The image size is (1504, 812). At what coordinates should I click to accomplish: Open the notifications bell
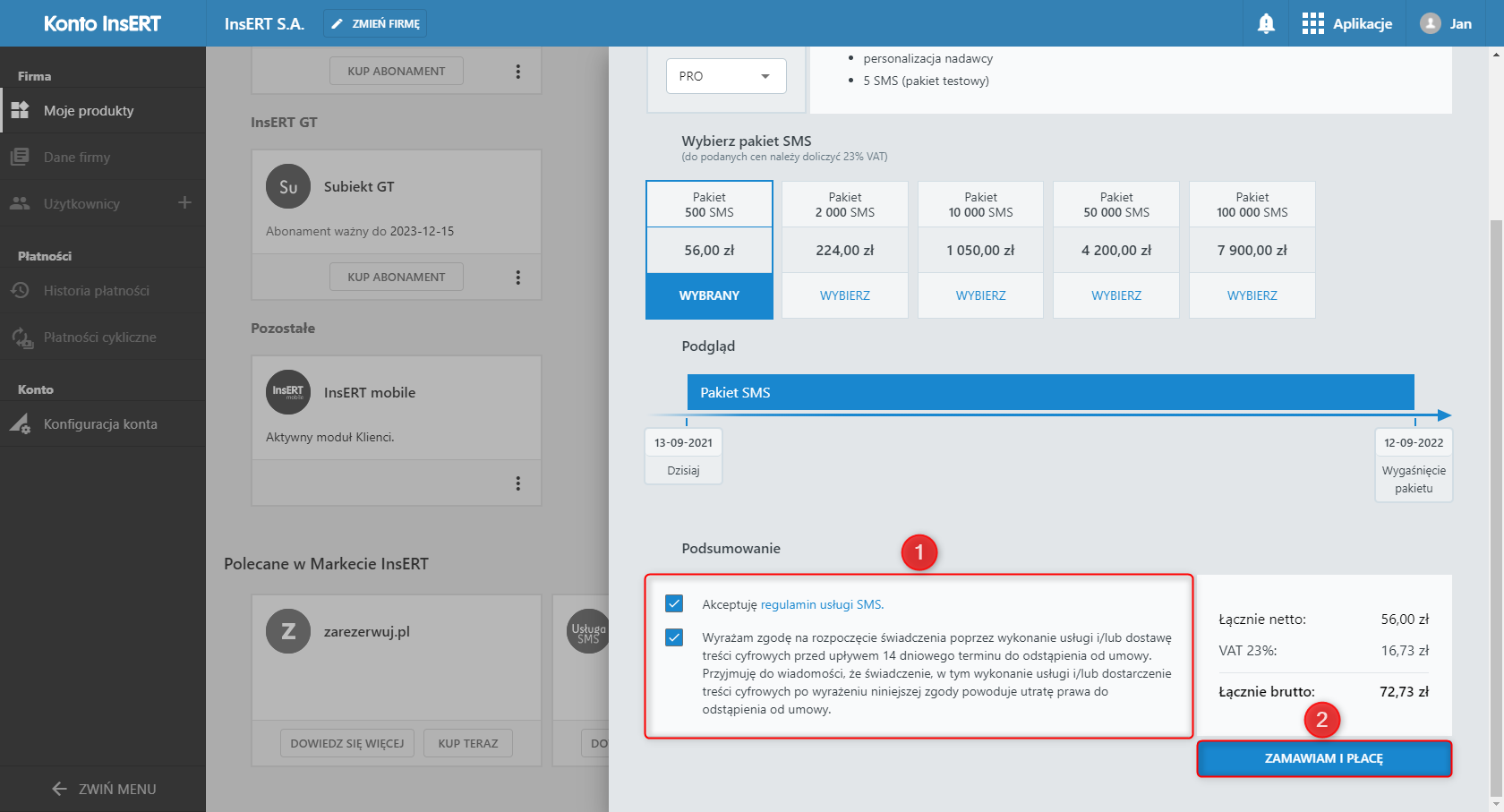[x=1266, y=24]
